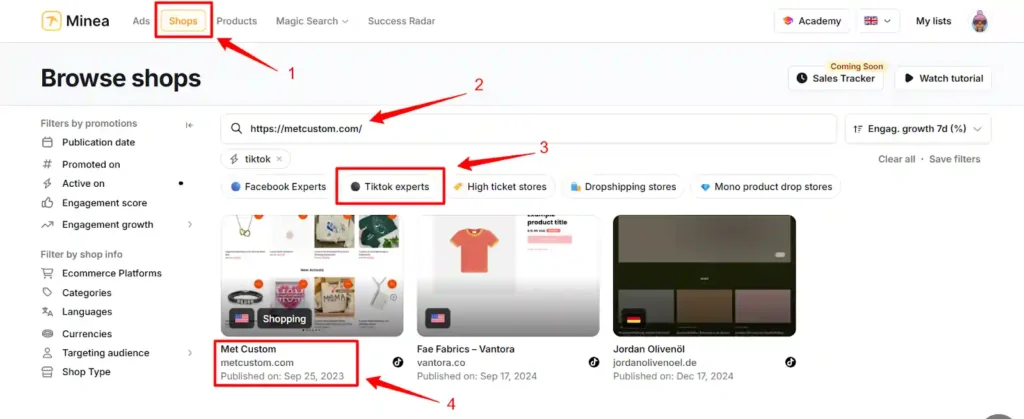Open Met Custom shop title

click(x=248, y=349)
